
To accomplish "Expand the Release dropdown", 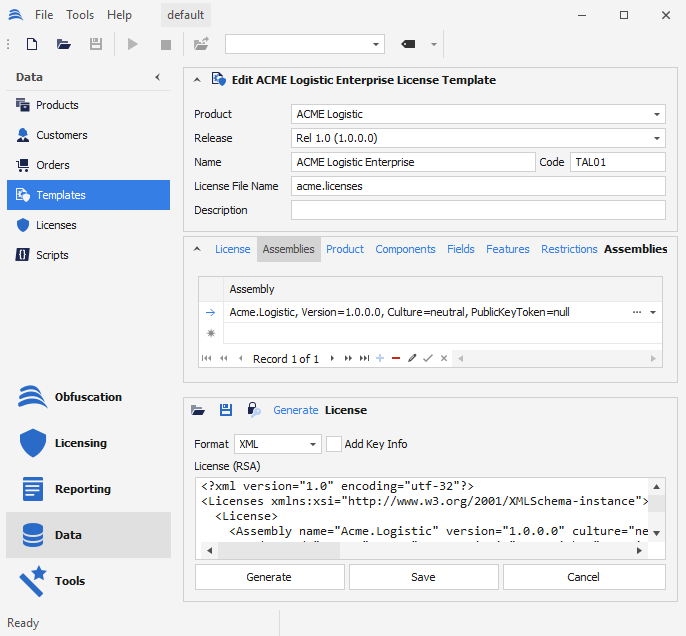I will coord(657,138).
